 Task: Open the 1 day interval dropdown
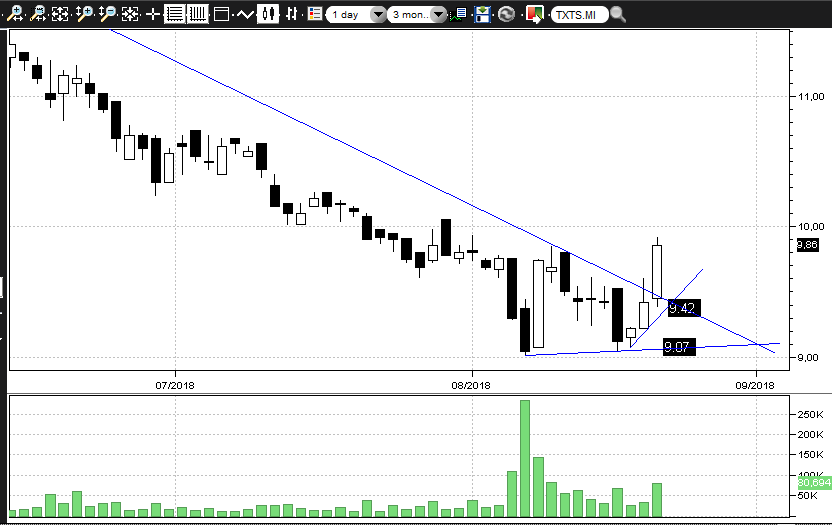356,15
